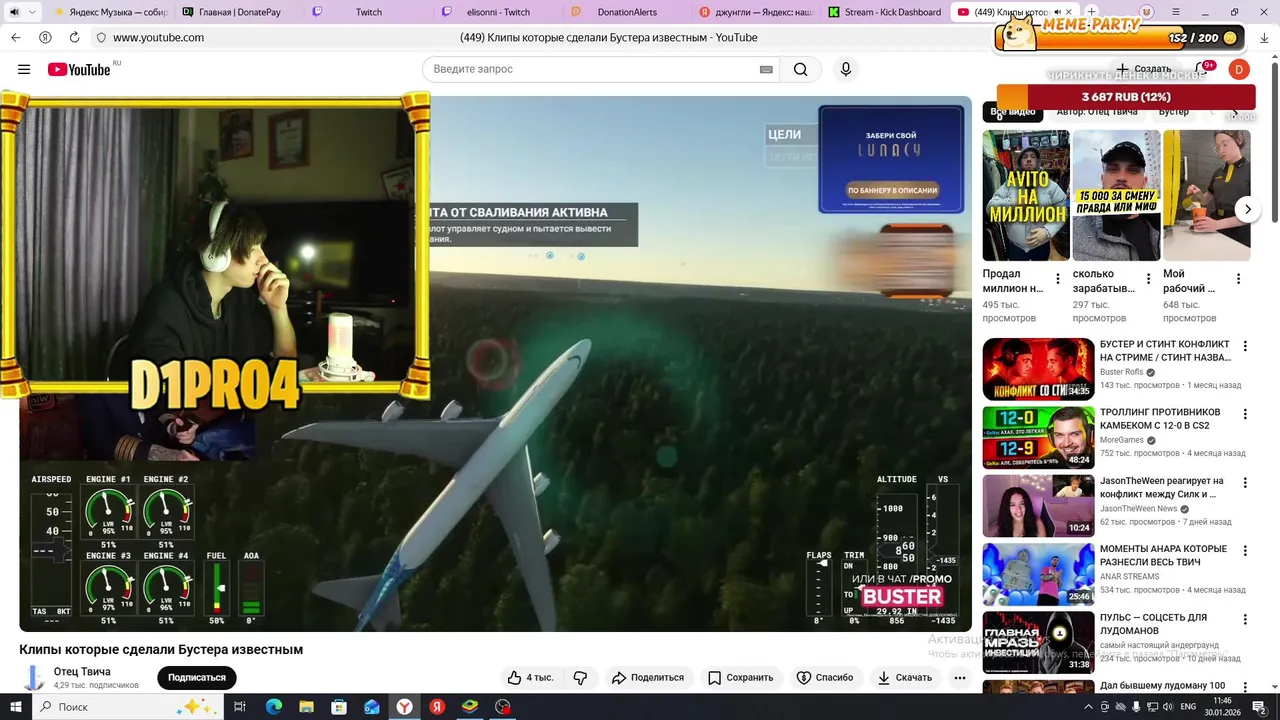Start voice search with the microphone
Screen dimensions: 1280x720
[846, 69]
